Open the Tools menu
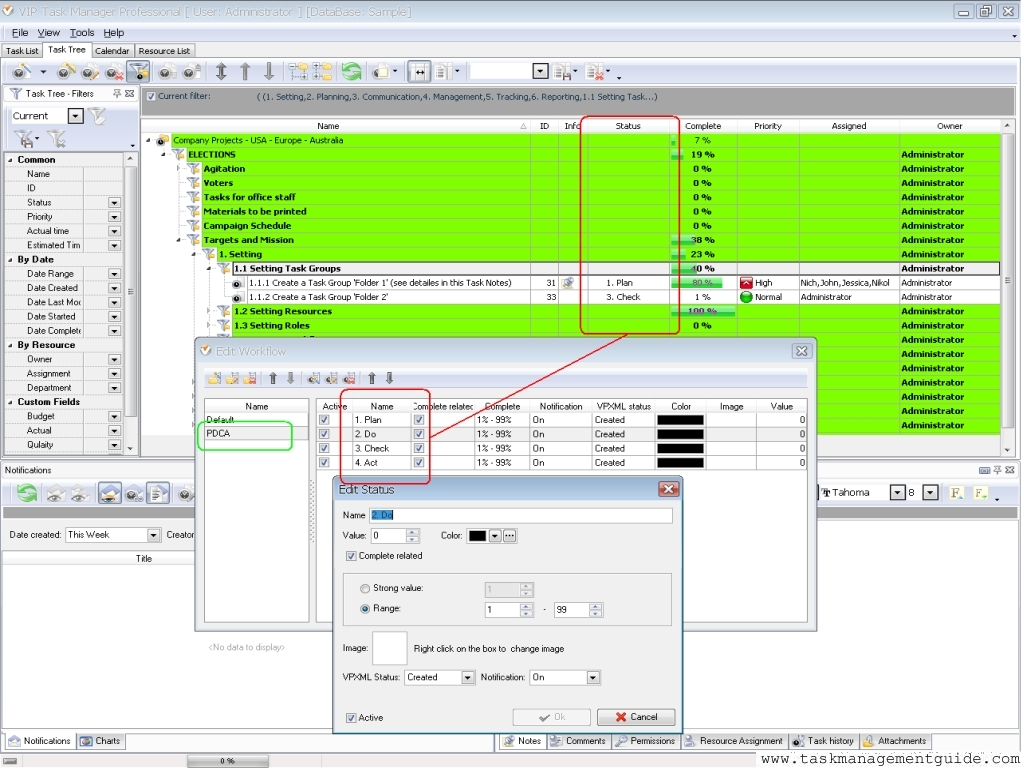1024x768 pixels. point(82,33)
